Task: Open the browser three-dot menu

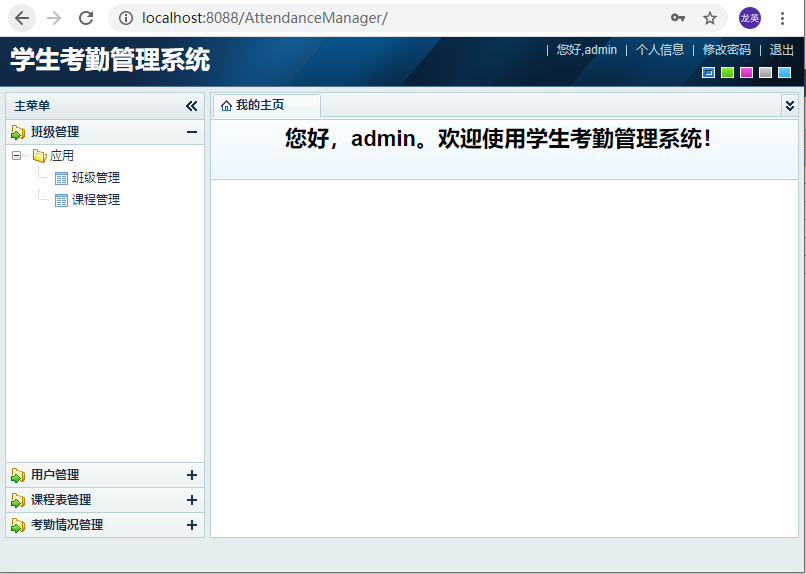Action: pyautogui.click(x=782, y=18)
